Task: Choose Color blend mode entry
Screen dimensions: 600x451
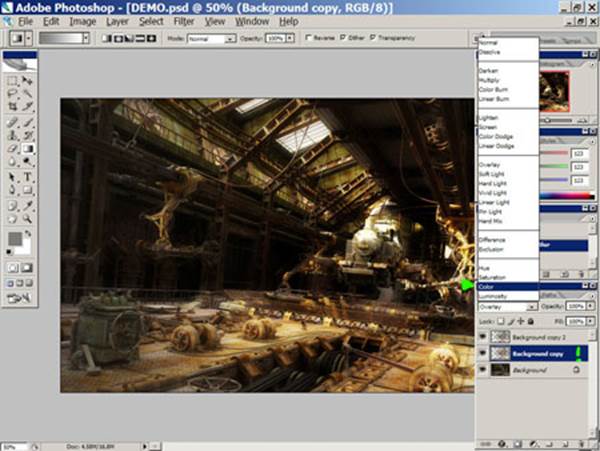Action: click(508, 287)
